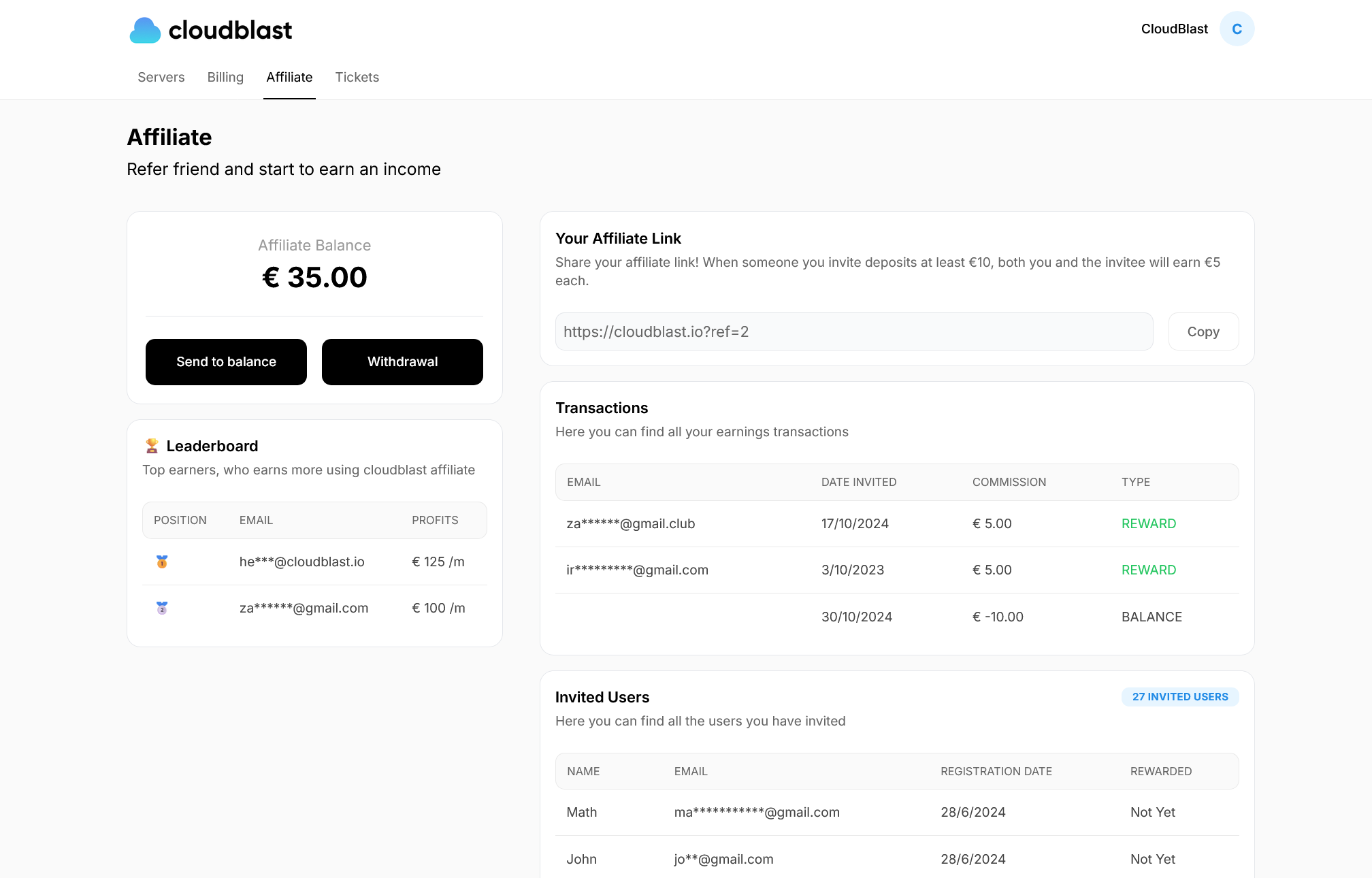
Task: Click the trophy icon beside Leaderboard
Action: (152, 446)
